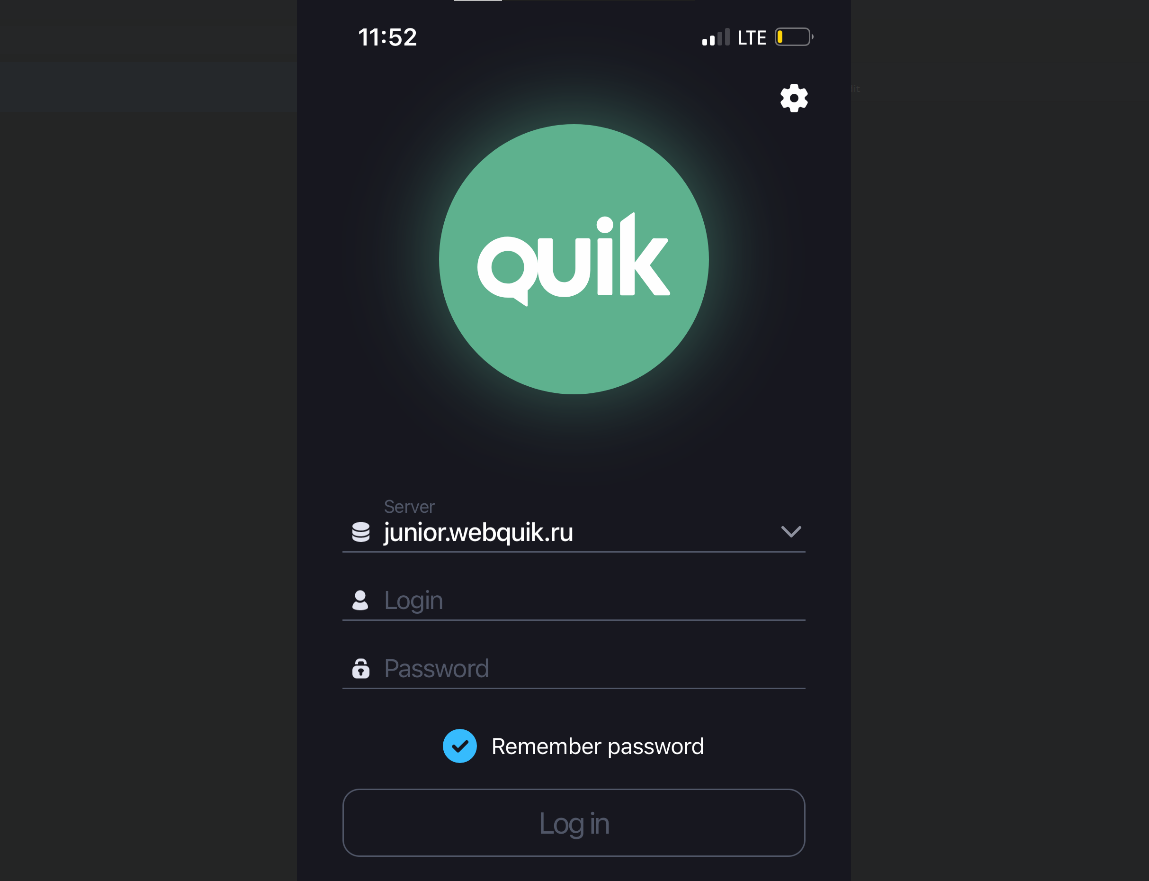
Task: Click the Log in button
Action: pyautogui.click(x=574, y=822)
